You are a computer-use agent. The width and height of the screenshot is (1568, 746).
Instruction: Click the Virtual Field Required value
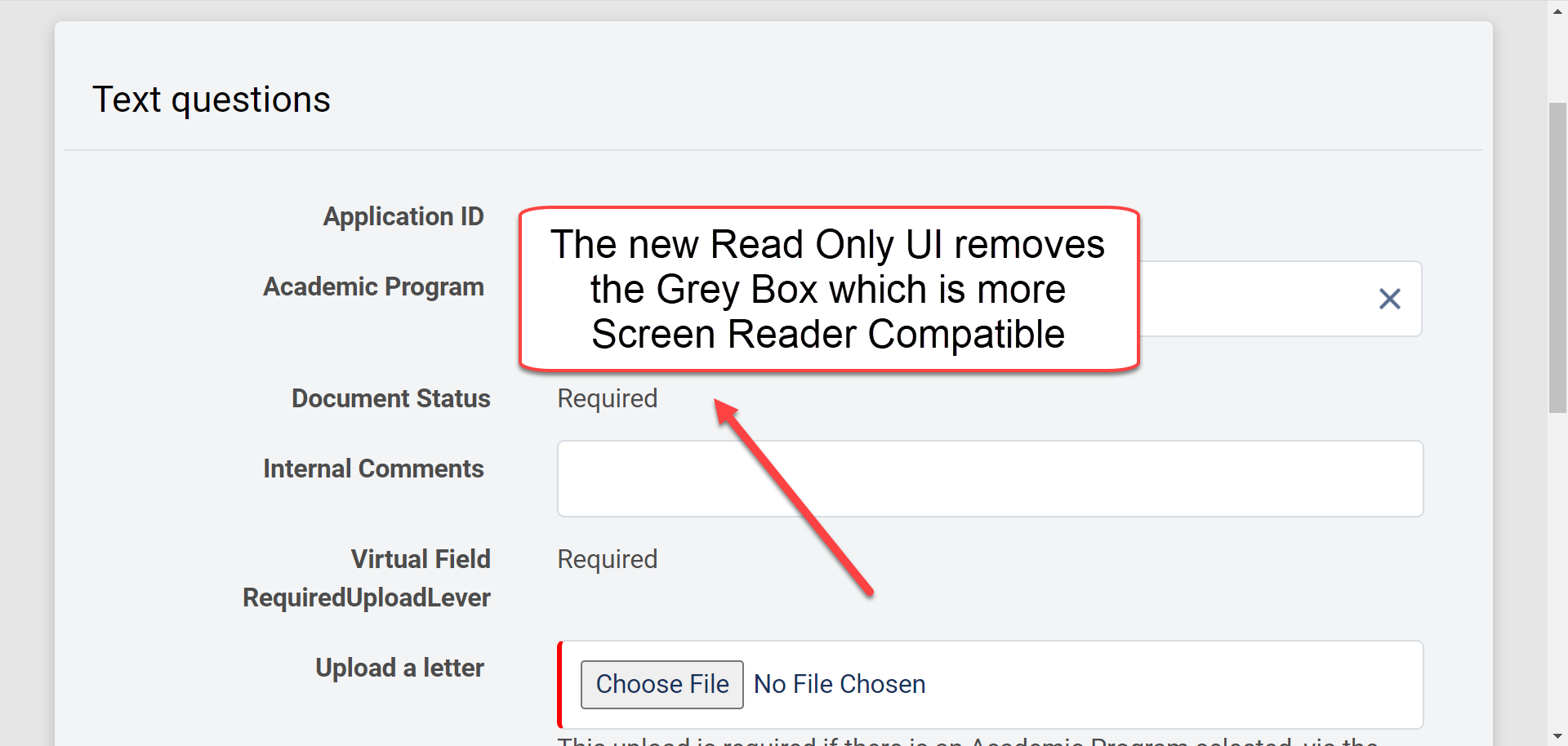607,559
